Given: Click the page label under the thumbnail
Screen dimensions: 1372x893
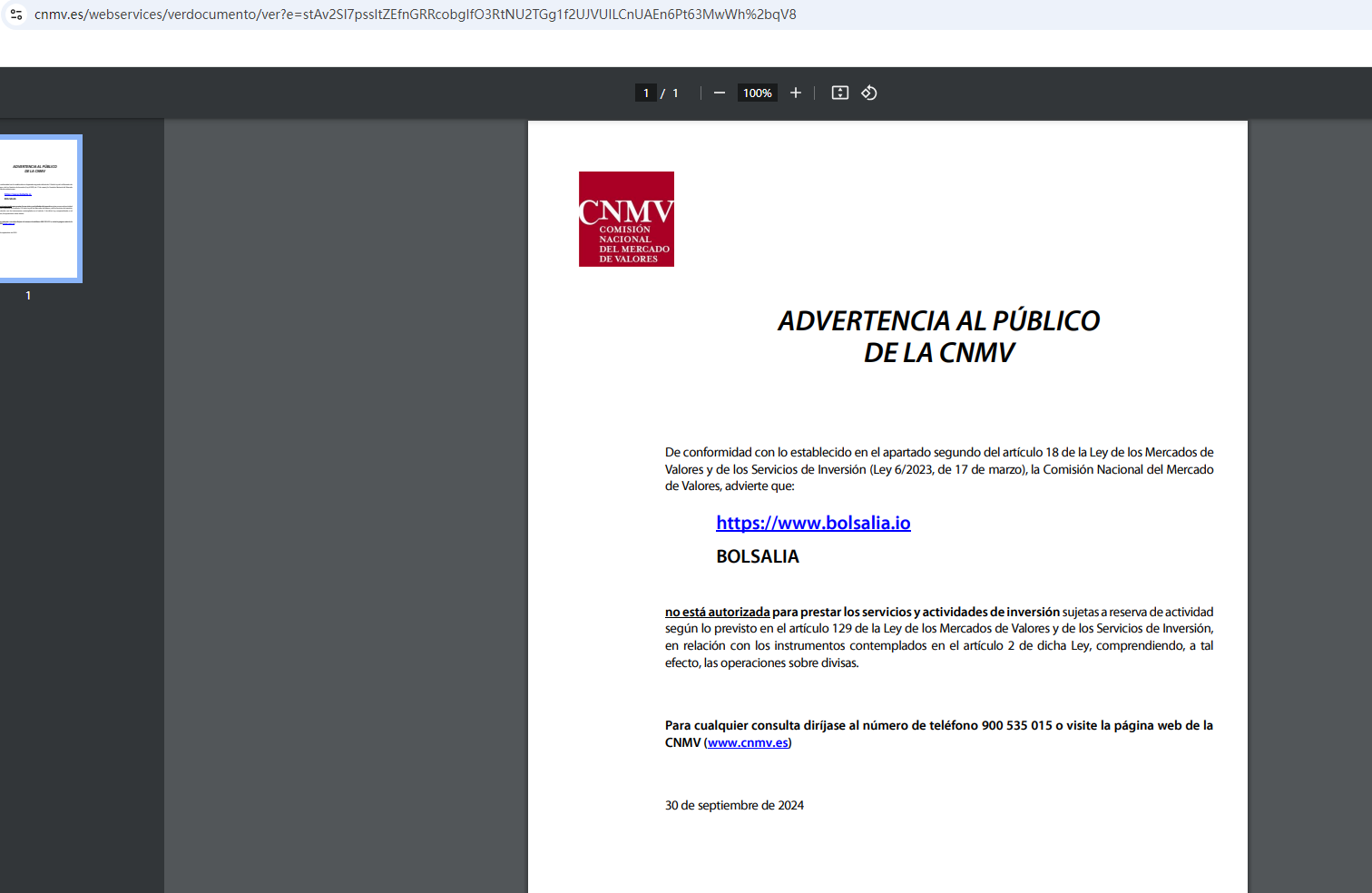Looking at the screenshot, I should (x=28, y=296).
